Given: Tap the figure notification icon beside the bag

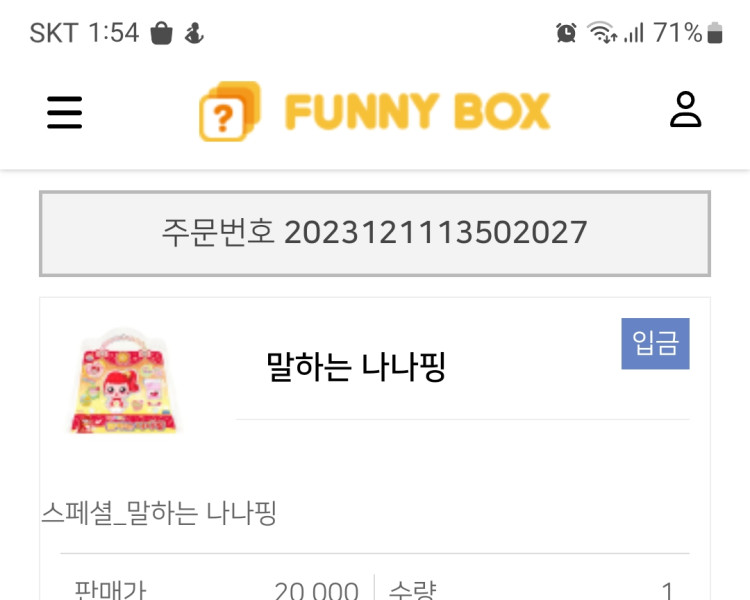Looking at the screenshot, I should click(x=193, y=34).
